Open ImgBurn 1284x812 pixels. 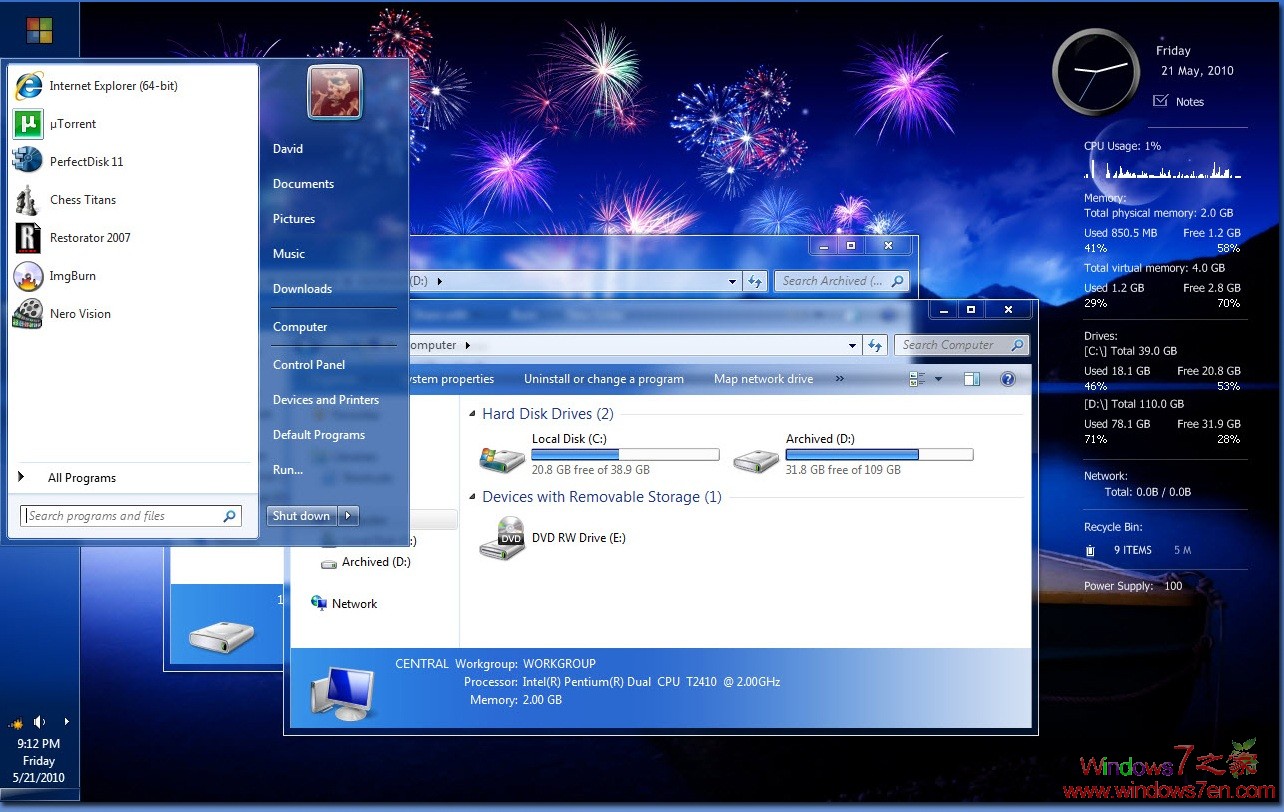click(x=70, y=276)
